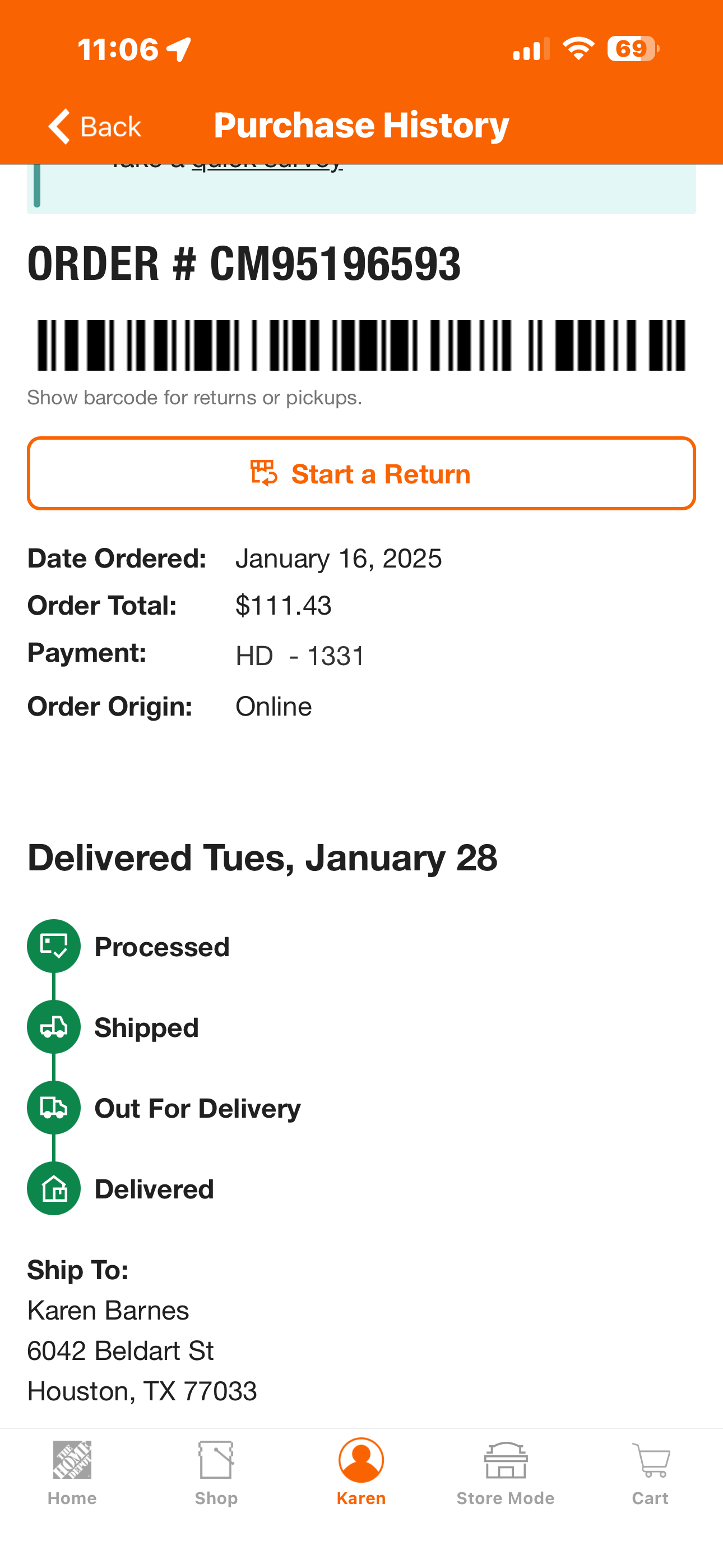The width and height of the screenshot is (723, 1568).
Task: Tap the Back label
Action: (111, 127)
